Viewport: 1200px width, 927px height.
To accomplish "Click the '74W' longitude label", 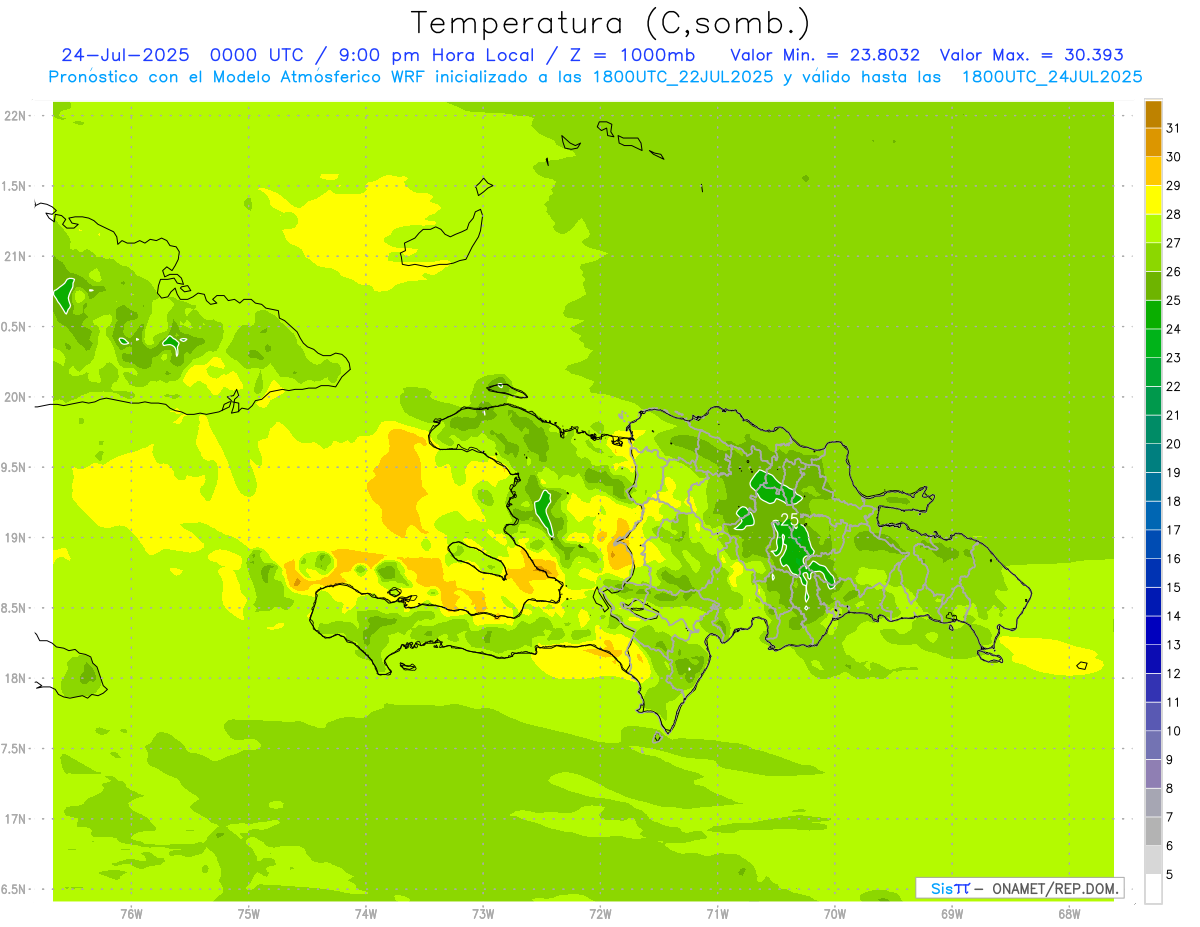I will (366, 914).
